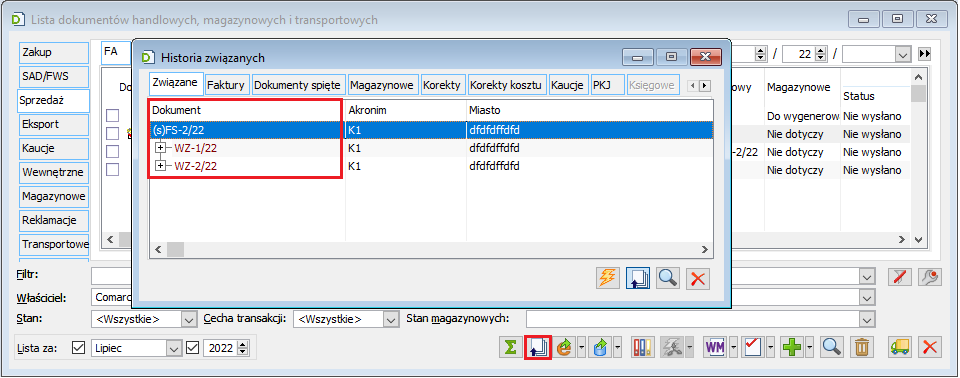Viewport: 960px width, 378px height.
Task: Click the trash bin delete icon
Action: pyautogui.click(x=862, y=347)
